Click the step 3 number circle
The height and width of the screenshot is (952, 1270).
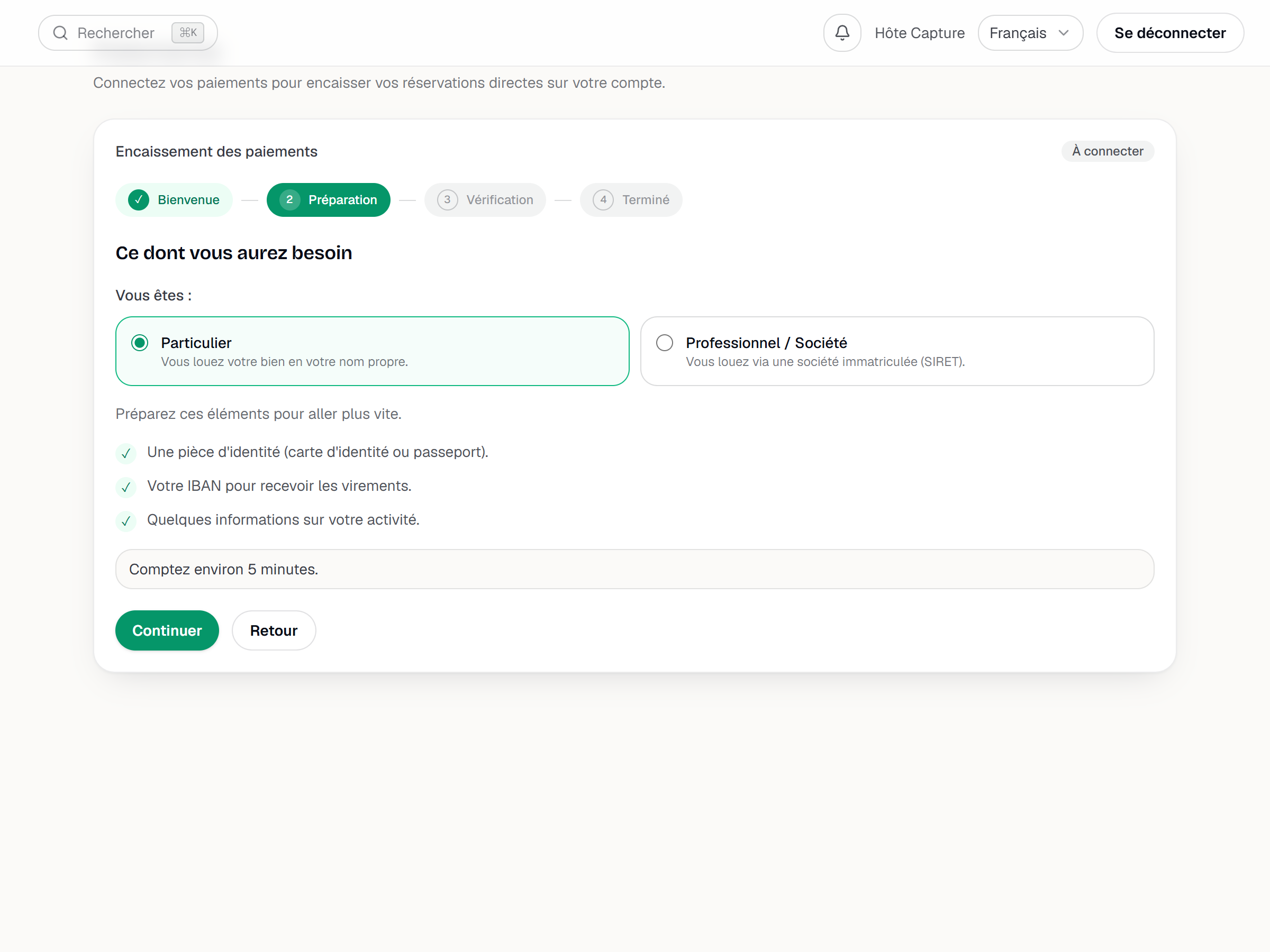coord(447,200)
